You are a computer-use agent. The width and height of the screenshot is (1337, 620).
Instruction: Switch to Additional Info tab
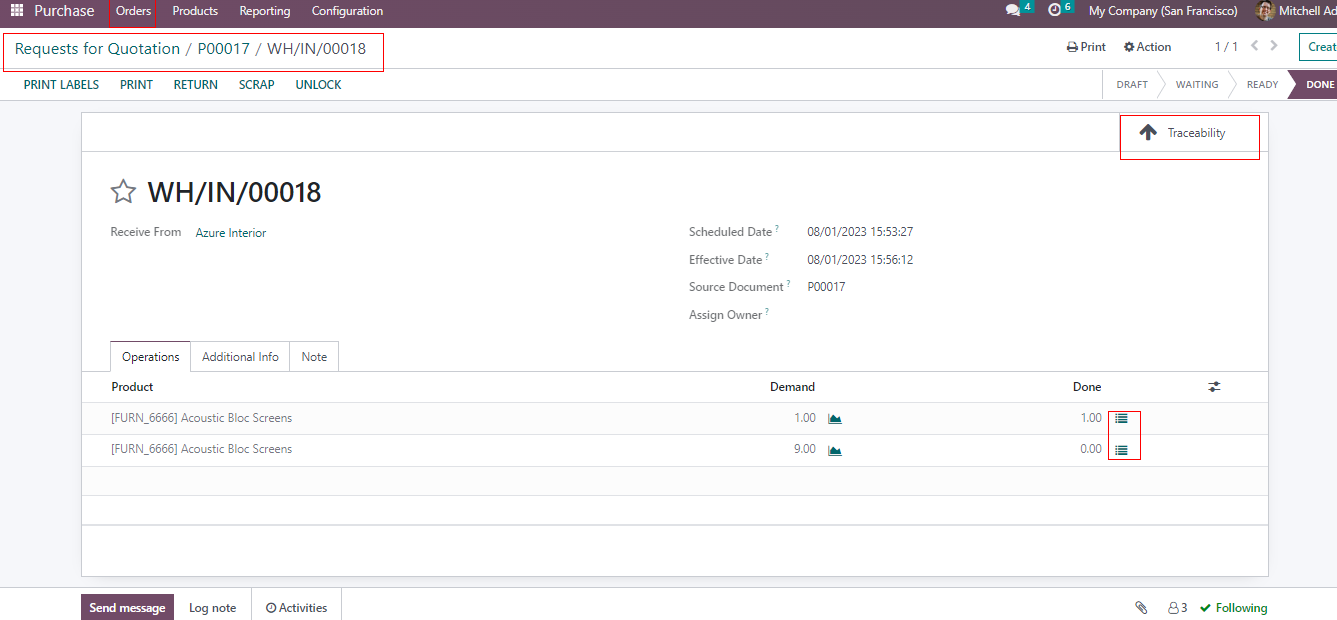(240, 357)
